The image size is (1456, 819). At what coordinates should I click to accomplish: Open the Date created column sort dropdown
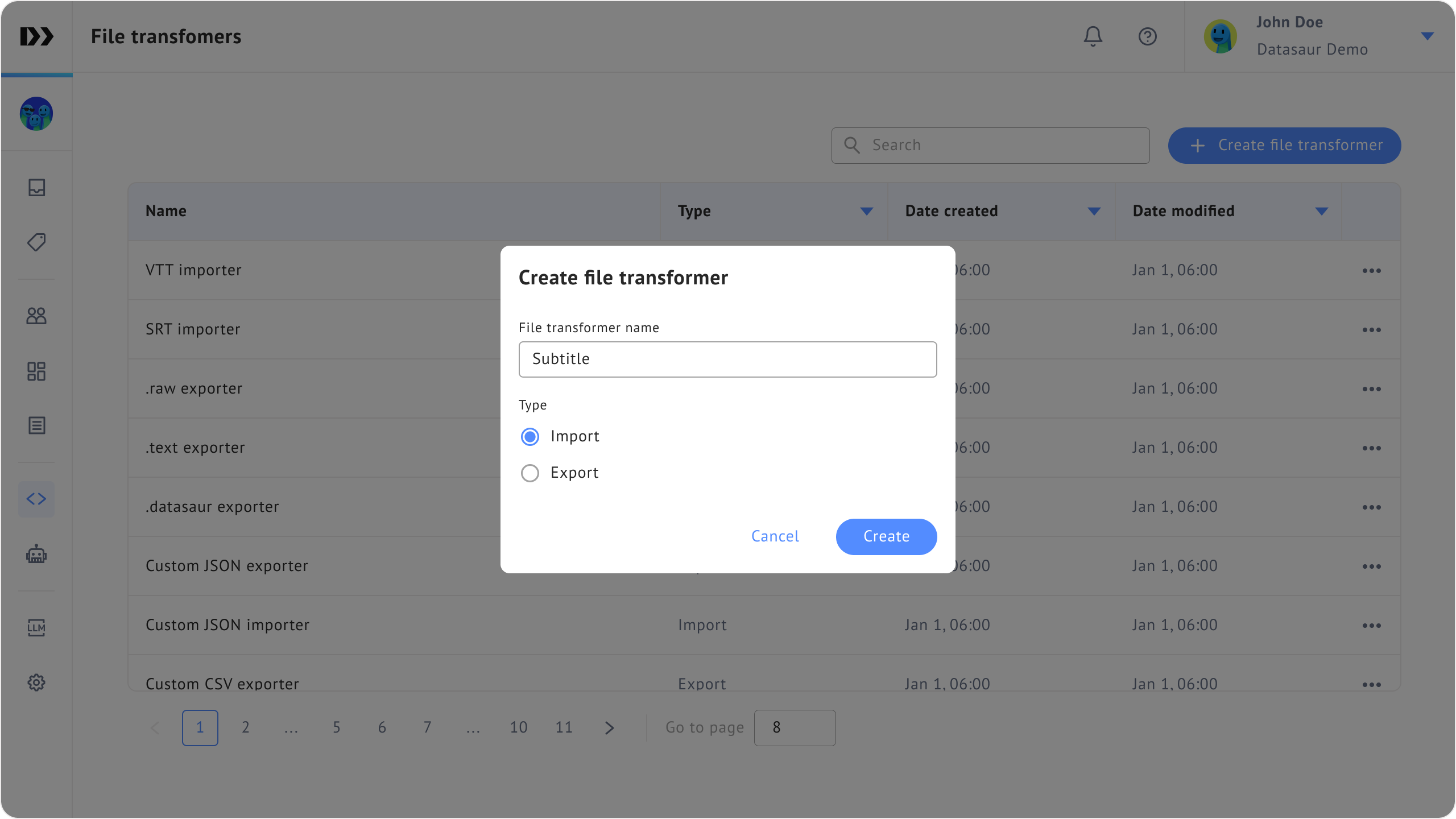(x=1094, y=212)
